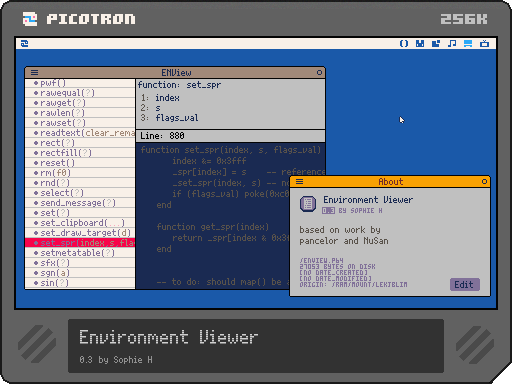Open the music/SFX editor note icon
Image resolution: width=512 pixels, height=384 pixels.
(x=452, y=44)
